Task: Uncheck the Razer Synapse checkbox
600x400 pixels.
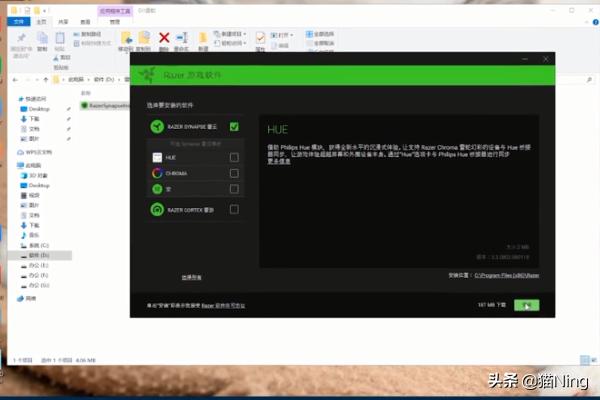Action: (233, 127)
